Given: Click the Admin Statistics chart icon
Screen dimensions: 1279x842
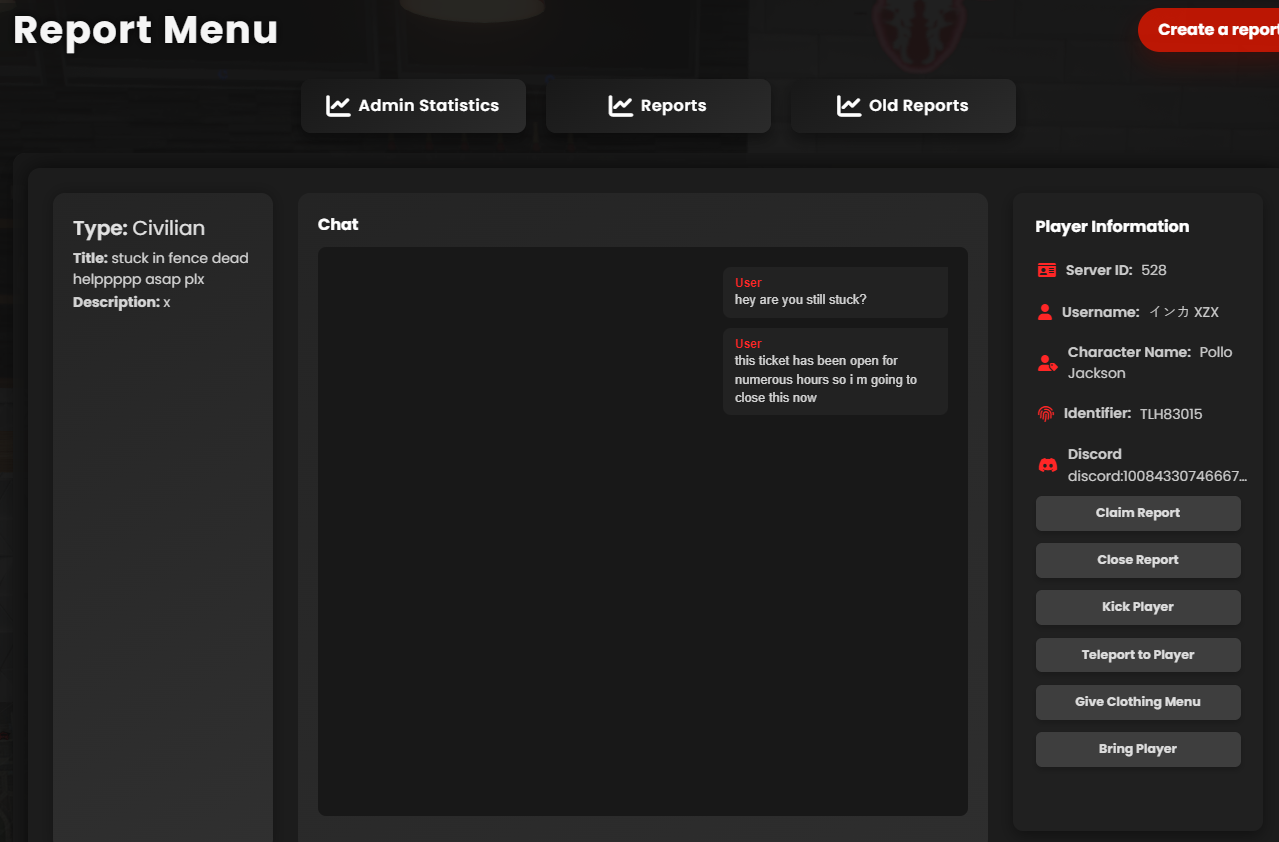Looking at the screenshot, I should [338, 106].
